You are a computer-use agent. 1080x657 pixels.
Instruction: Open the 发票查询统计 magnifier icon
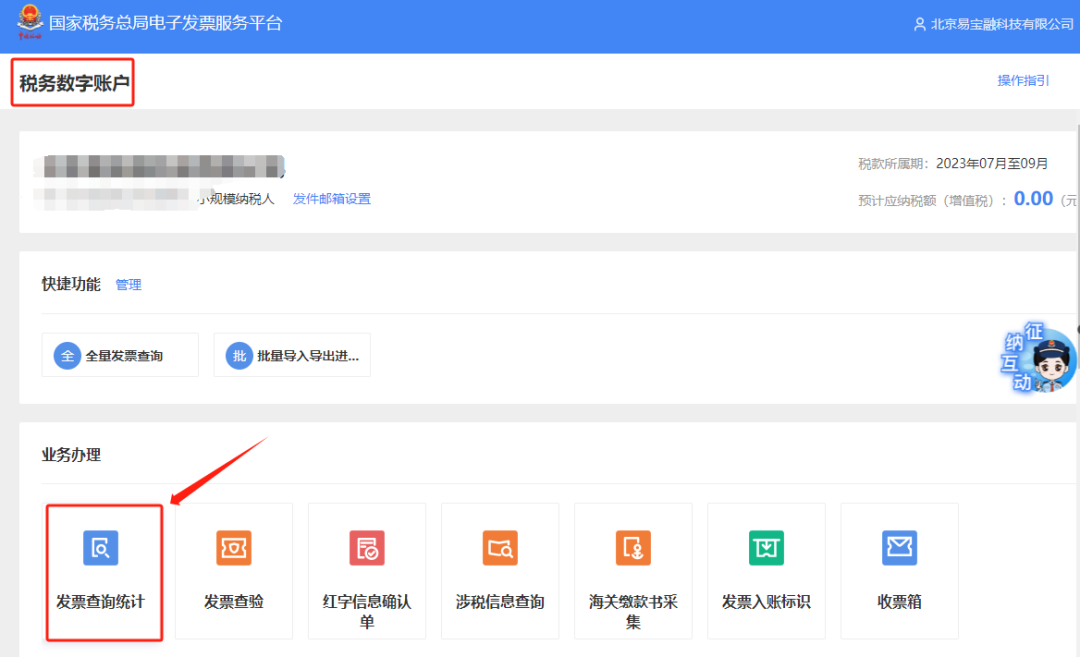(x=100, y=548)
